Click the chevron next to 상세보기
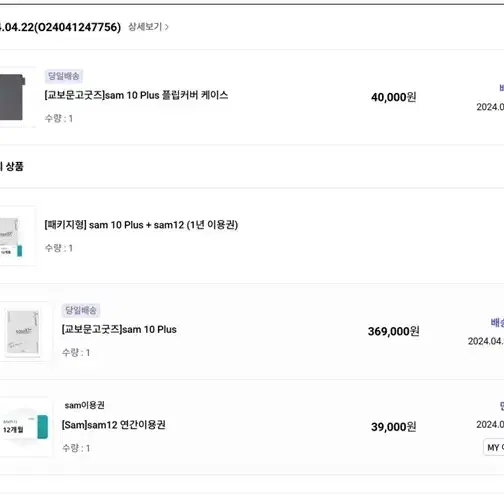Image resolution: width=504 pixels, height=504 pixels. coord(167,27)
